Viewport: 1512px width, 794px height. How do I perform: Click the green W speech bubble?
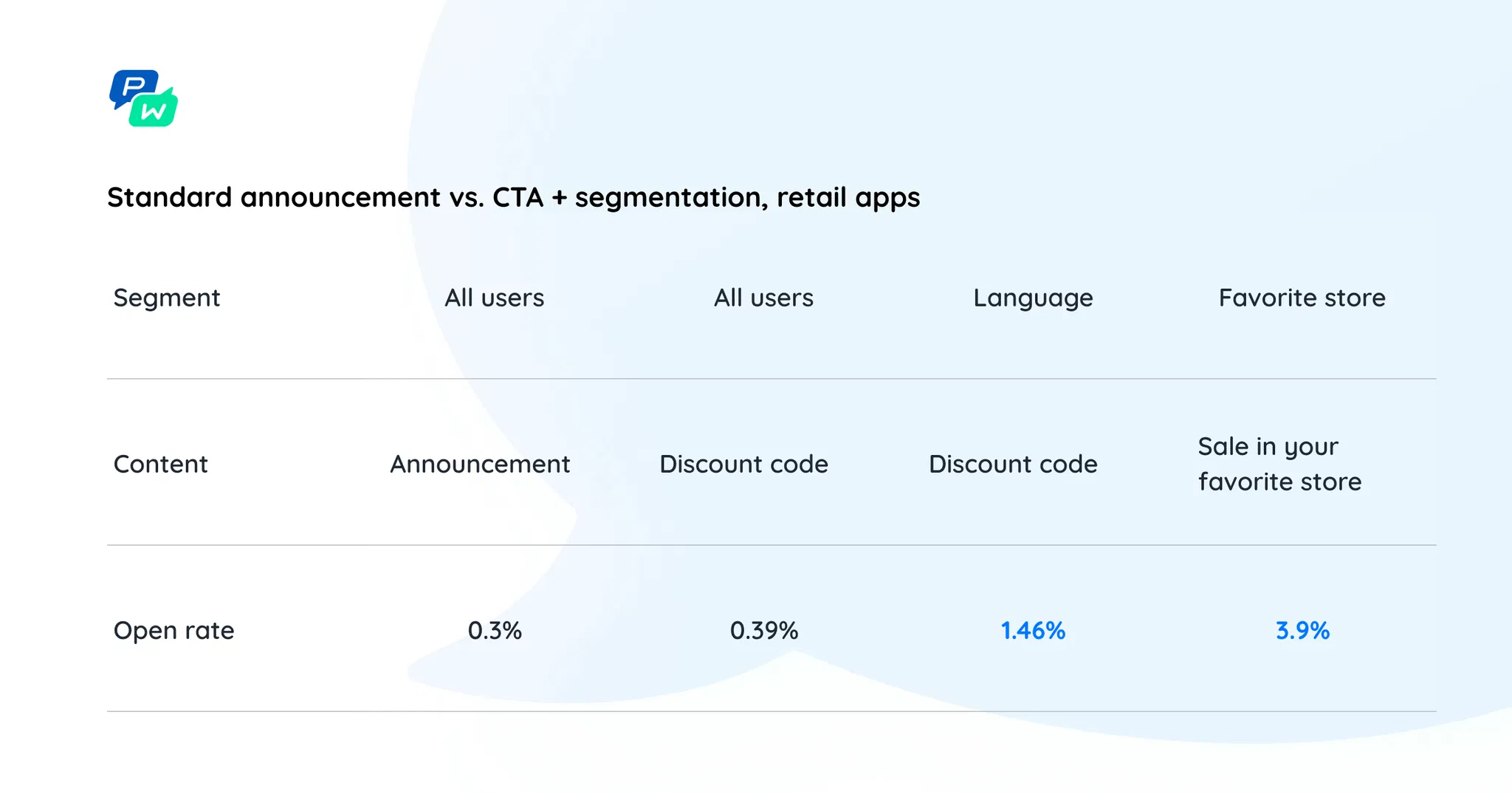point(154,111)
